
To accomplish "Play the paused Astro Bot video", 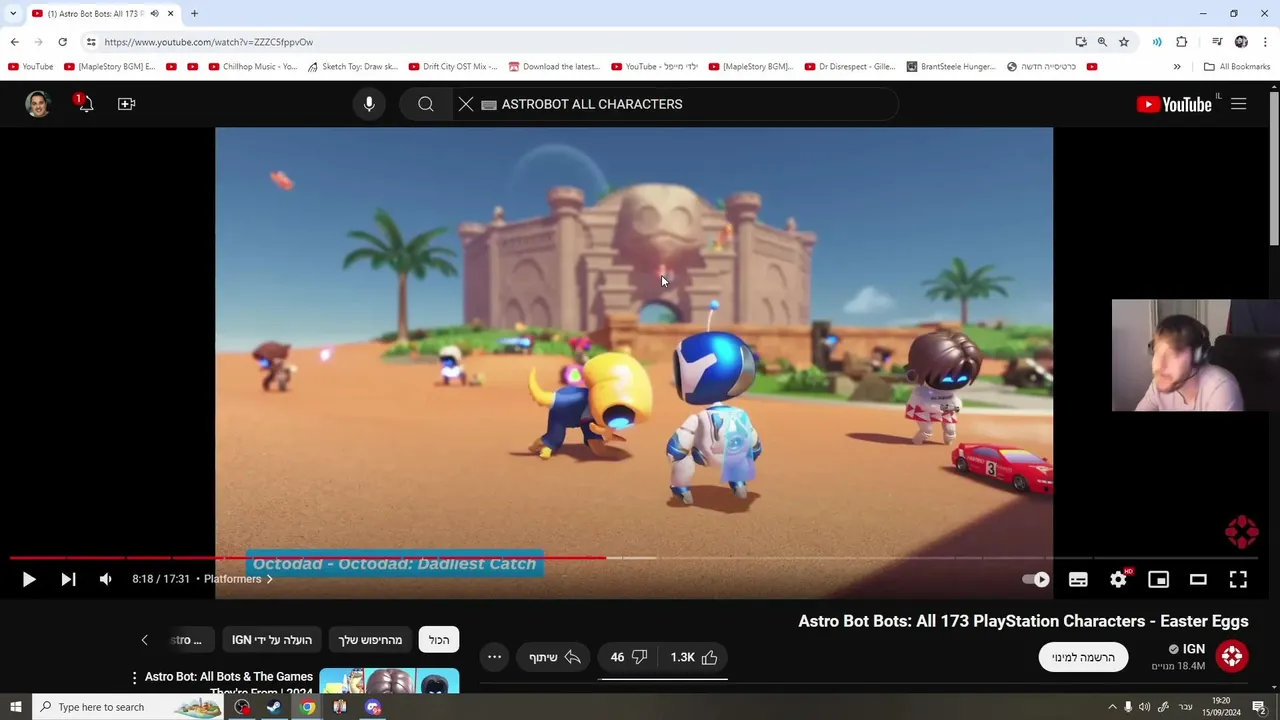I will (x=29, y=579).
